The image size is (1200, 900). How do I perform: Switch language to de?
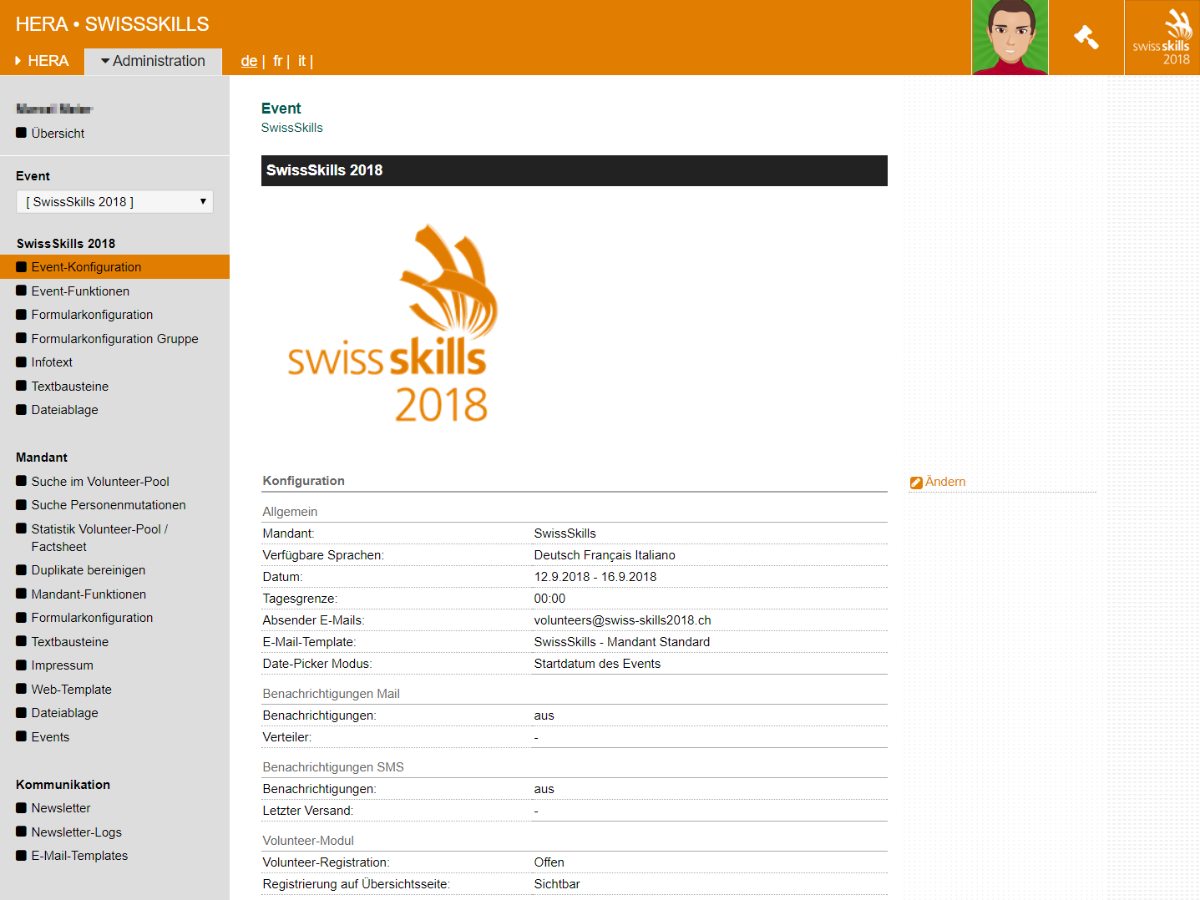[249, 61]
